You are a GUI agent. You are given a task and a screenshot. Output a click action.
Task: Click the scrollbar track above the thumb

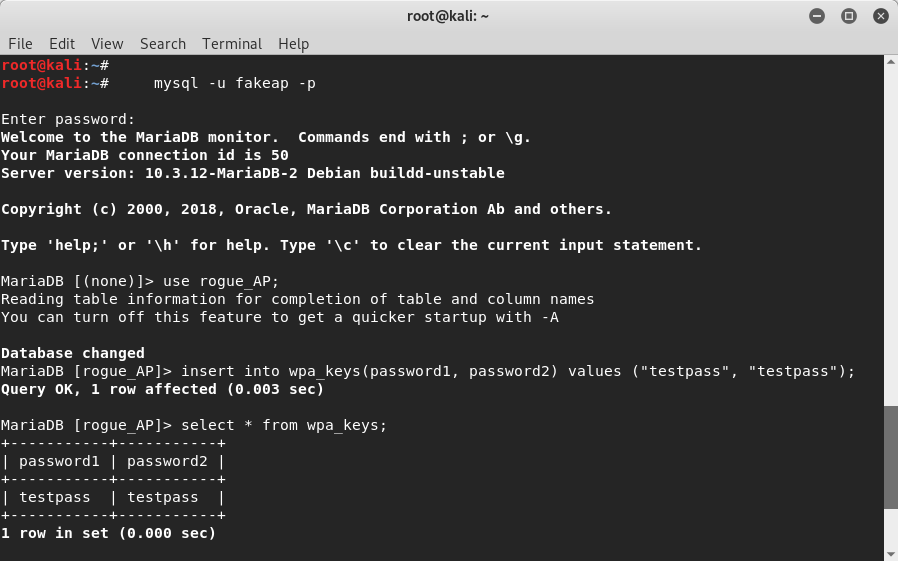pos(891,236)
